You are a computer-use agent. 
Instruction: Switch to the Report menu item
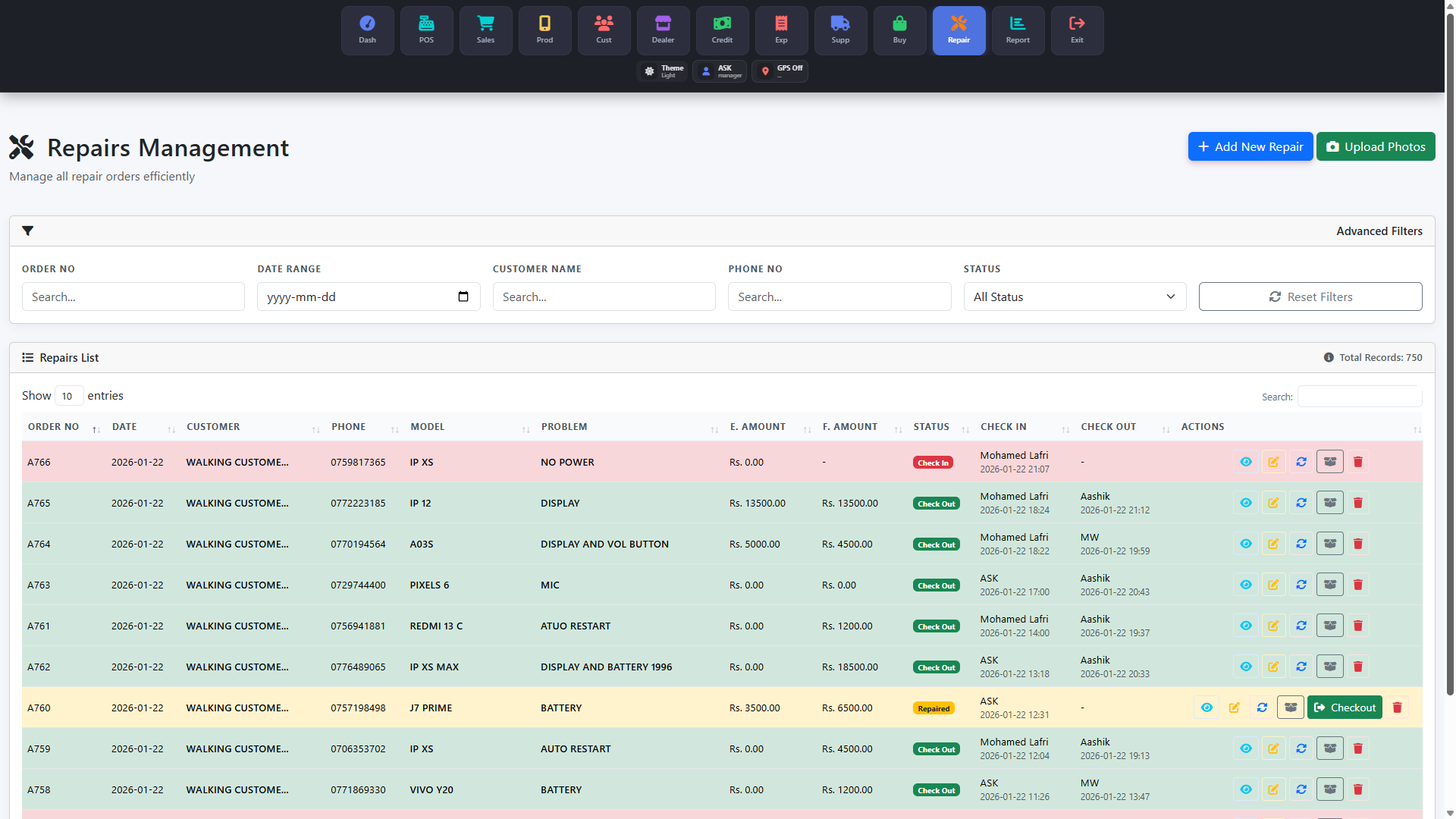click(1018, 30)
